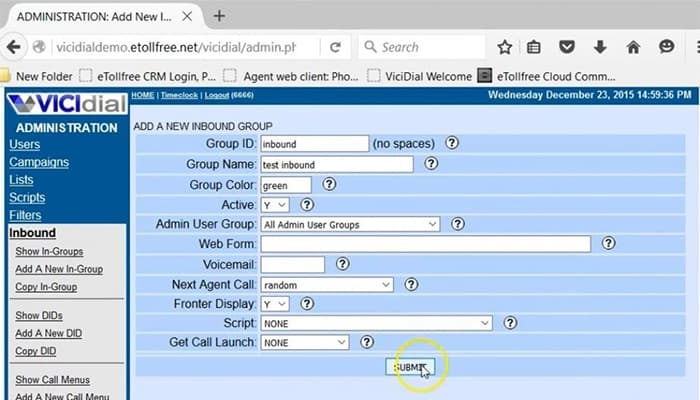Click the Group Name input field

337,164
